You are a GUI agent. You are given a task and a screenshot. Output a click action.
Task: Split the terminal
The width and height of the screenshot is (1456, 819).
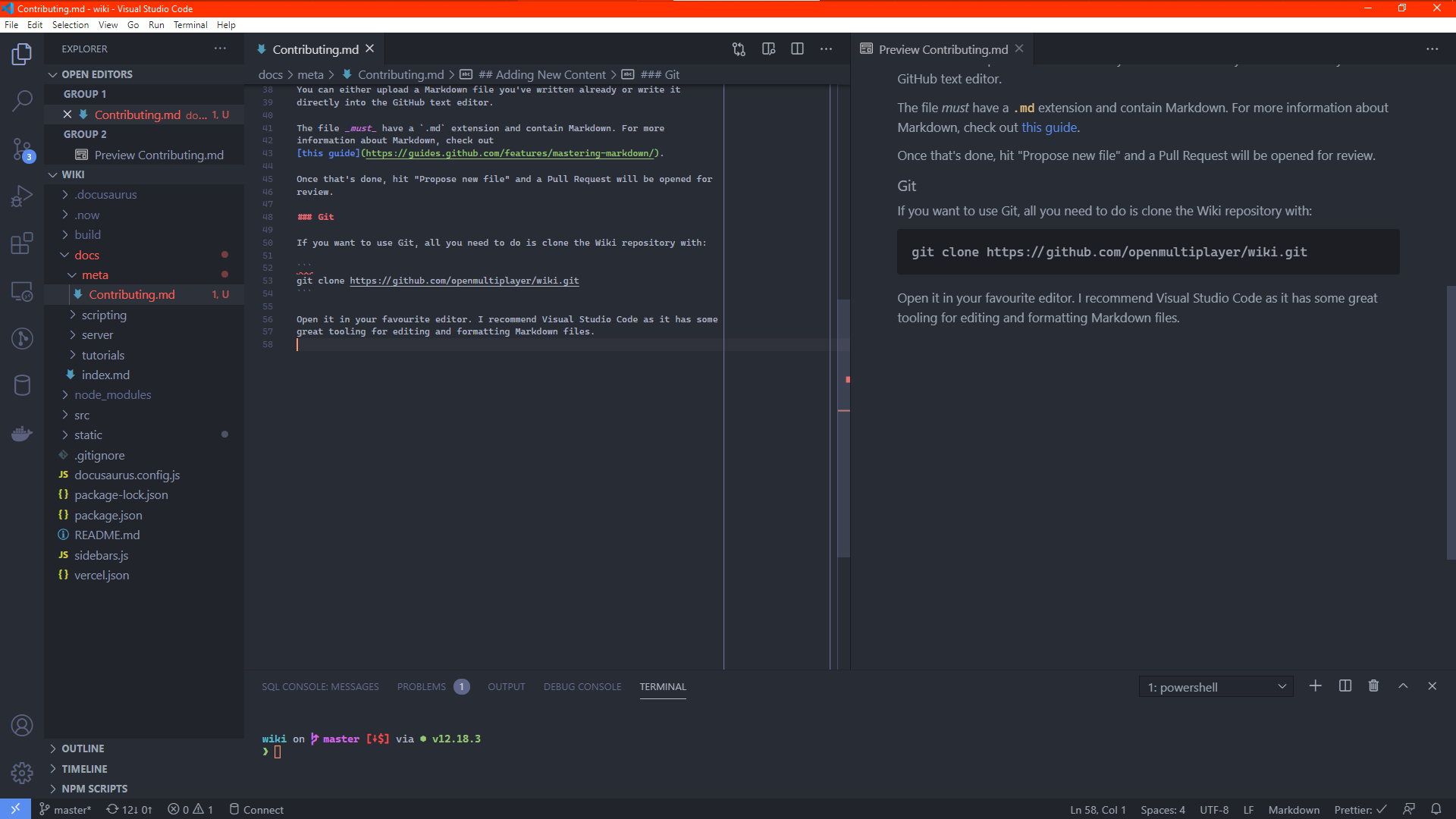[1345, 686]
